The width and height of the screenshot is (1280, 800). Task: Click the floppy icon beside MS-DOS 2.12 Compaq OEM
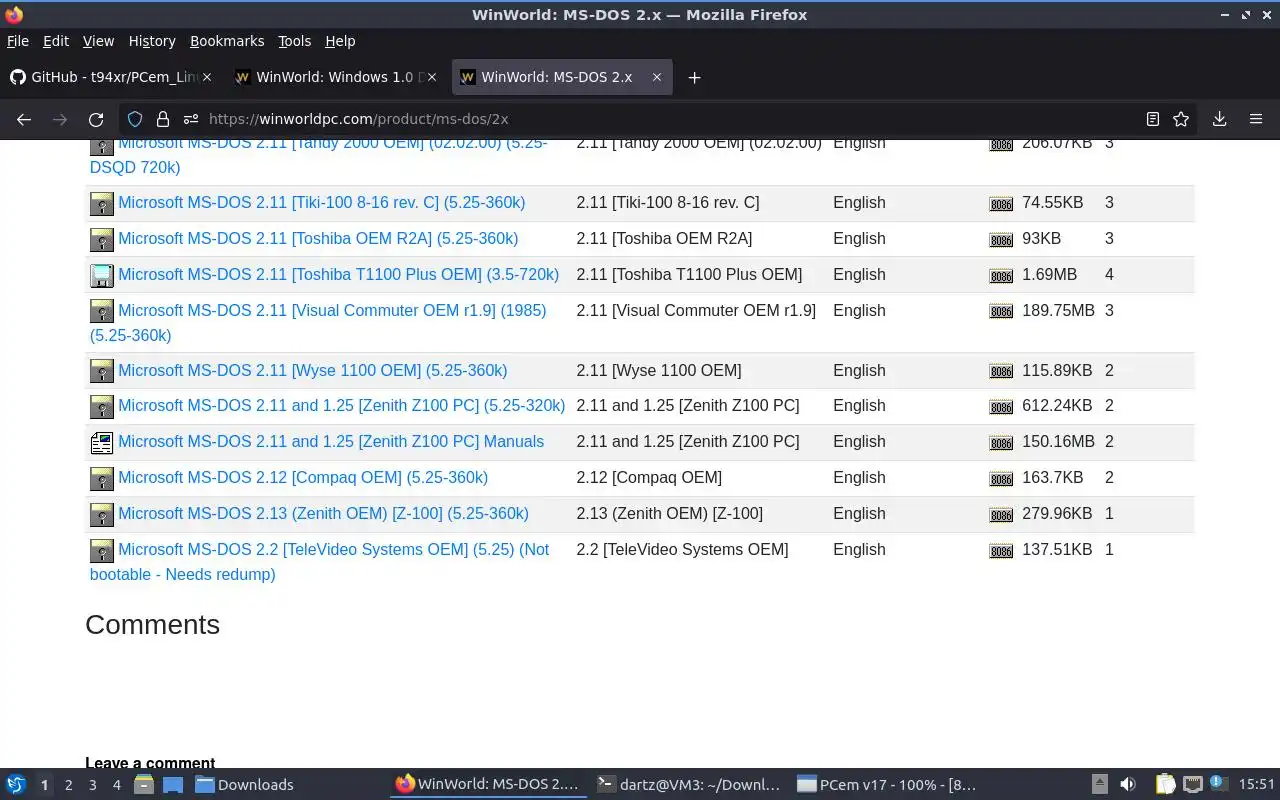102,479
